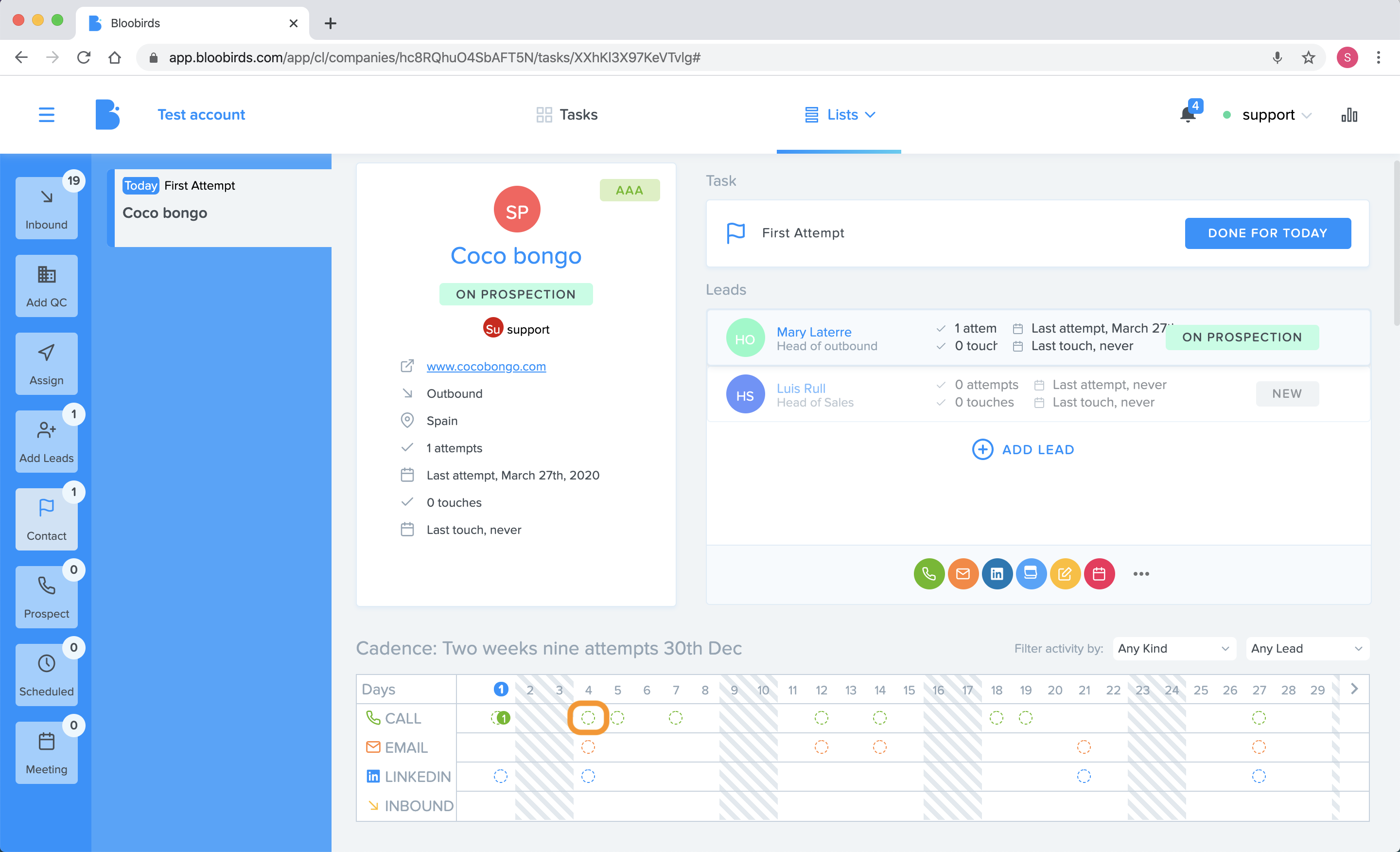The height and width of the screenshot is (852, 1400).
Task: Open the Add Leads sidebar item
Action: point(47,442)
